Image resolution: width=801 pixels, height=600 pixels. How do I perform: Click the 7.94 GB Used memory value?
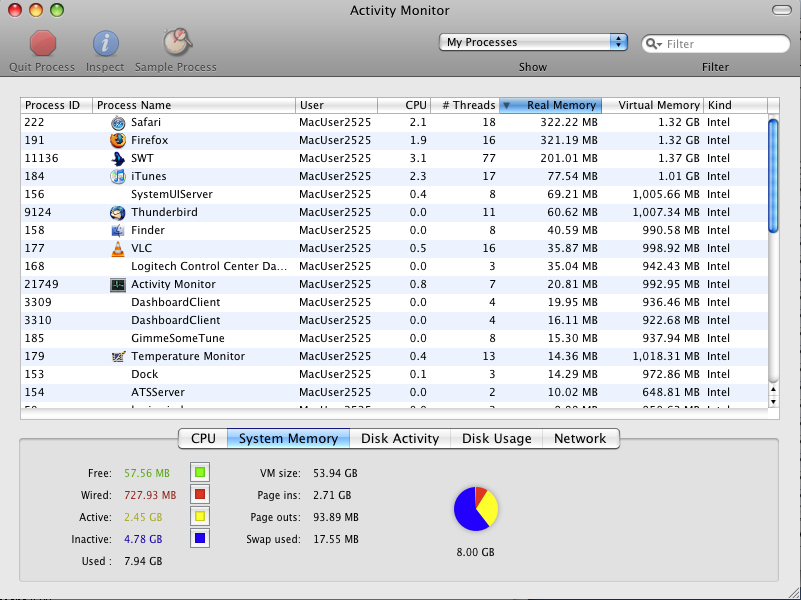pos(143,561)
